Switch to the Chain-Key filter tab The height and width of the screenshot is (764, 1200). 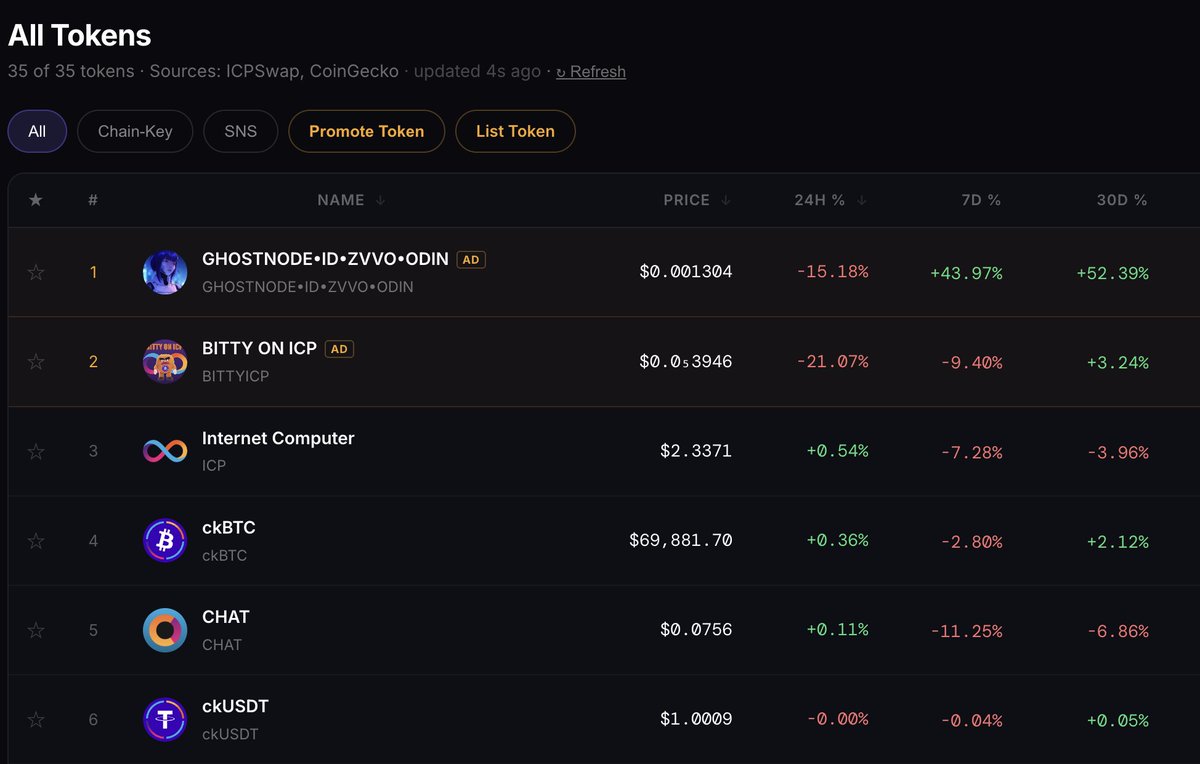tap(135, 131)
